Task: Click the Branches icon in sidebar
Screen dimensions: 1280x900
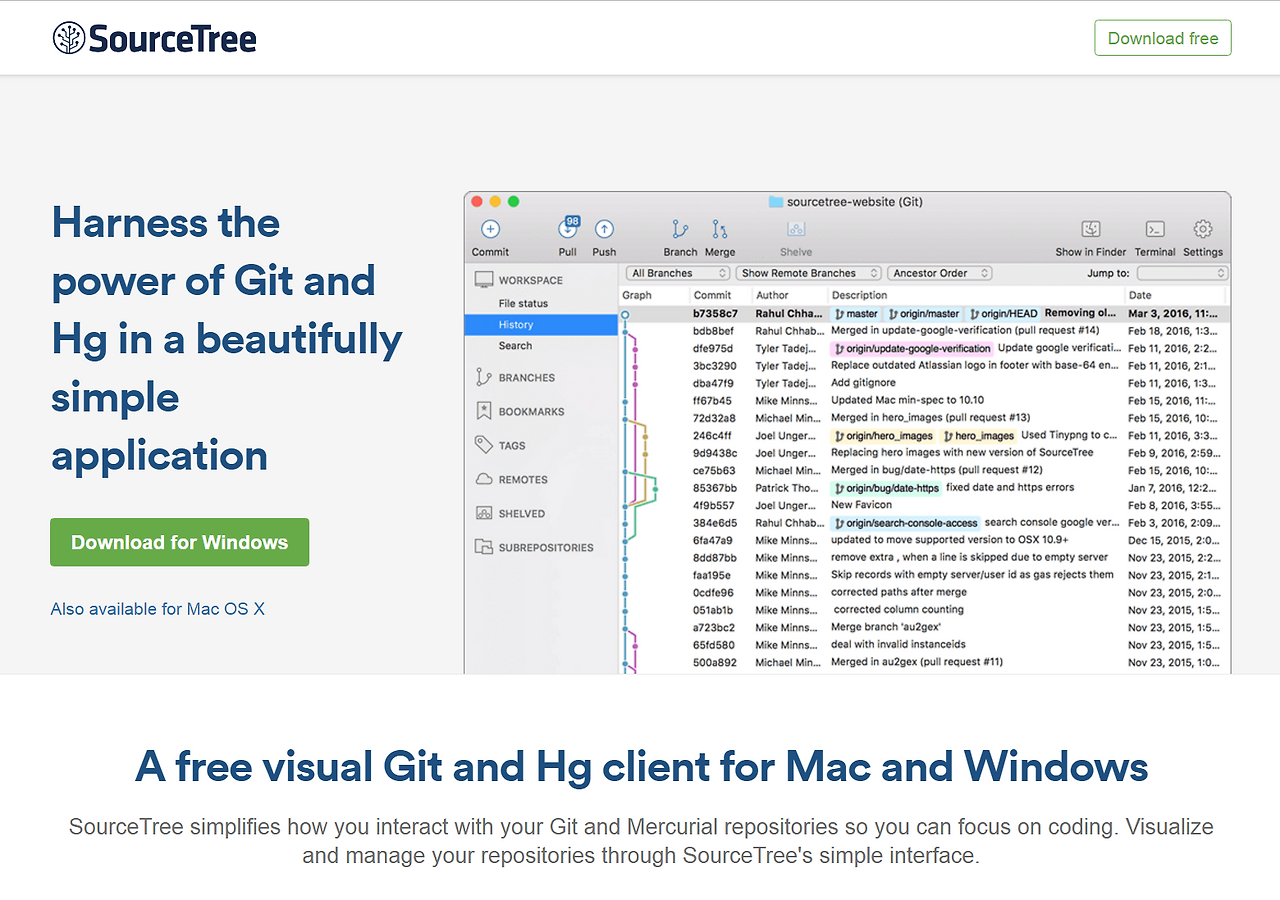Action: (484, 377)
